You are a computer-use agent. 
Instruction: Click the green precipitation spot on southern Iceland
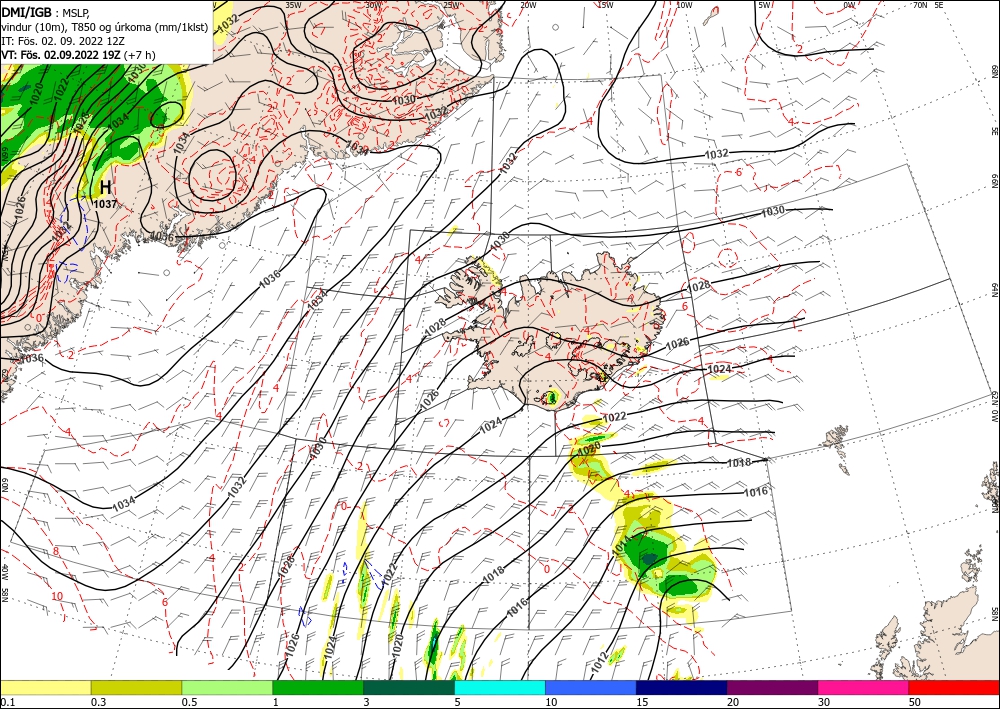(x=552, y=398)
